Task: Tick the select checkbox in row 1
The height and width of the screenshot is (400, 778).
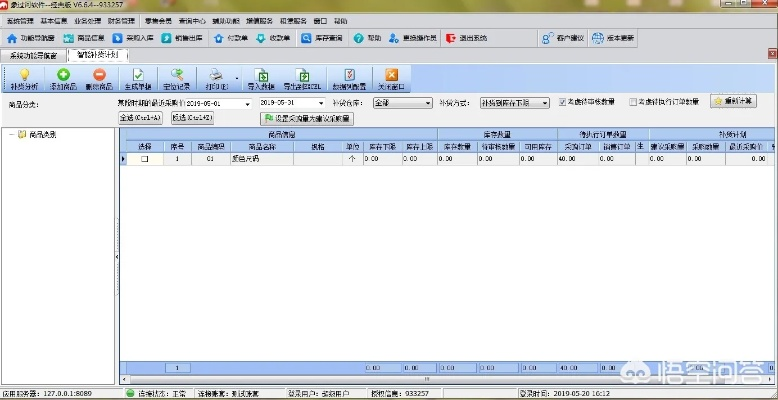Action: 144,159
